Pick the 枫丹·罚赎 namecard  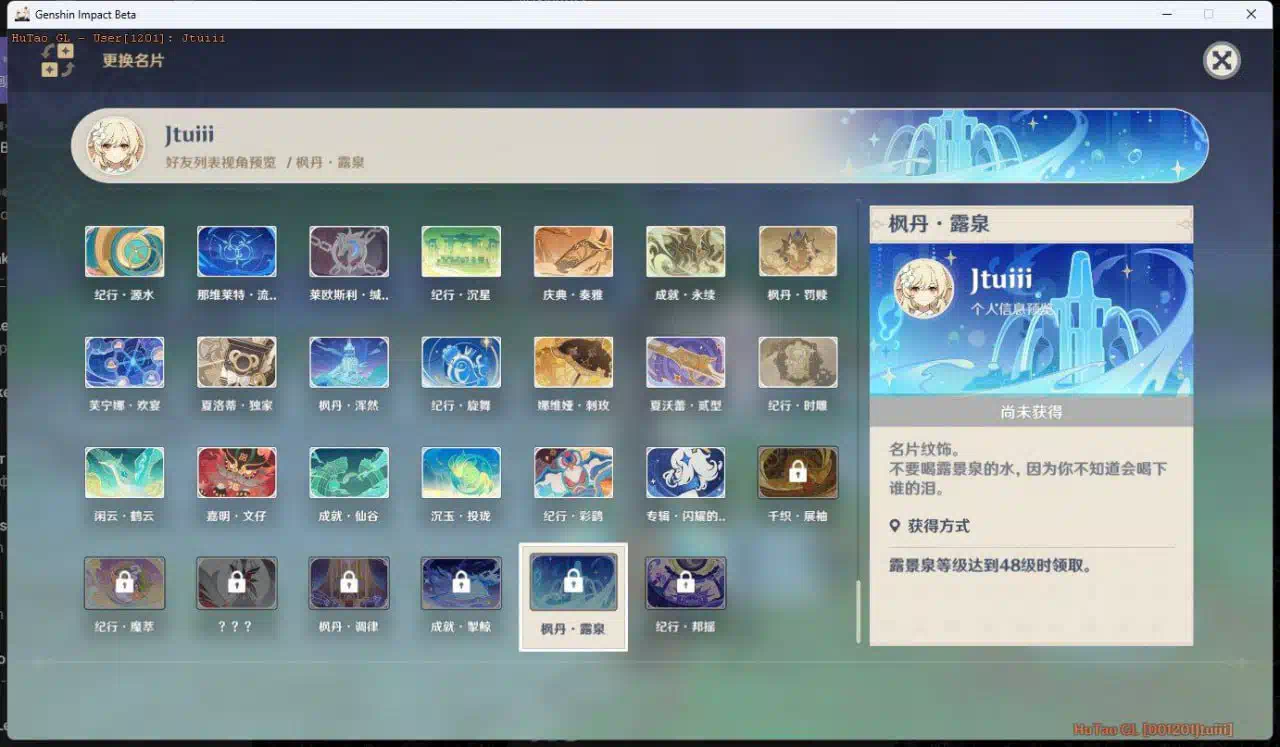click(x=798, y=252)
